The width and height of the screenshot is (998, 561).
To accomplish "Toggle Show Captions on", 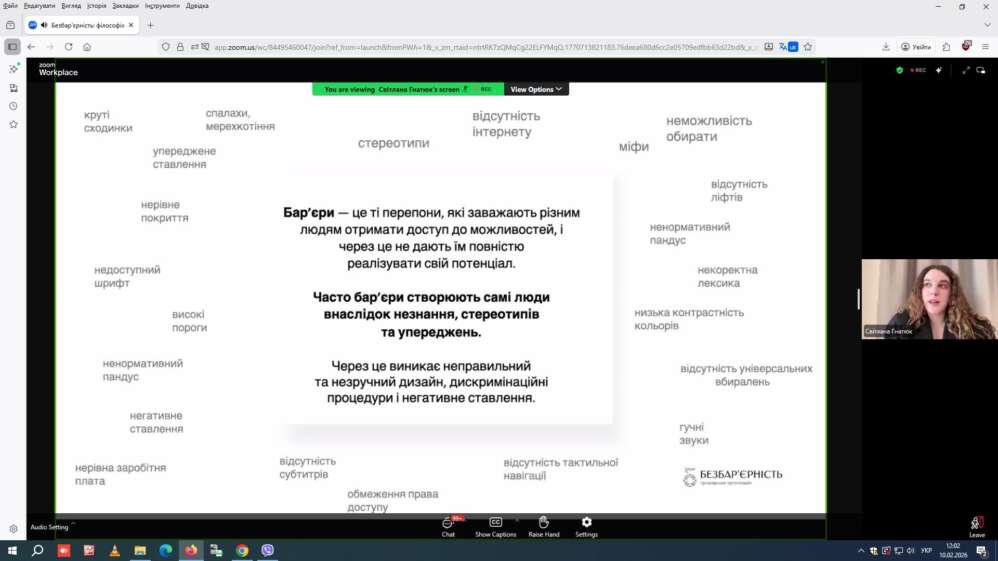I will click(x=495, y=525).
